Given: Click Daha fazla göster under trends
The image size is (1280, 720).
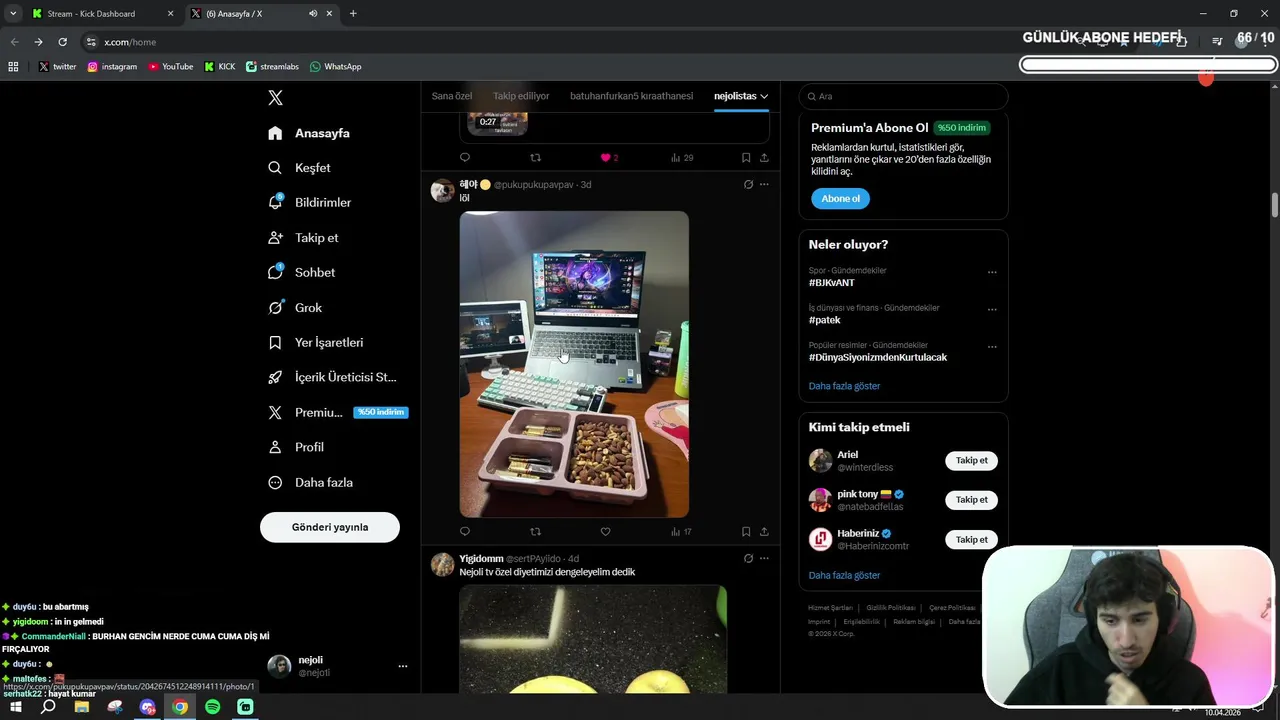Looking at the screenshot, I should pos(845,386).
